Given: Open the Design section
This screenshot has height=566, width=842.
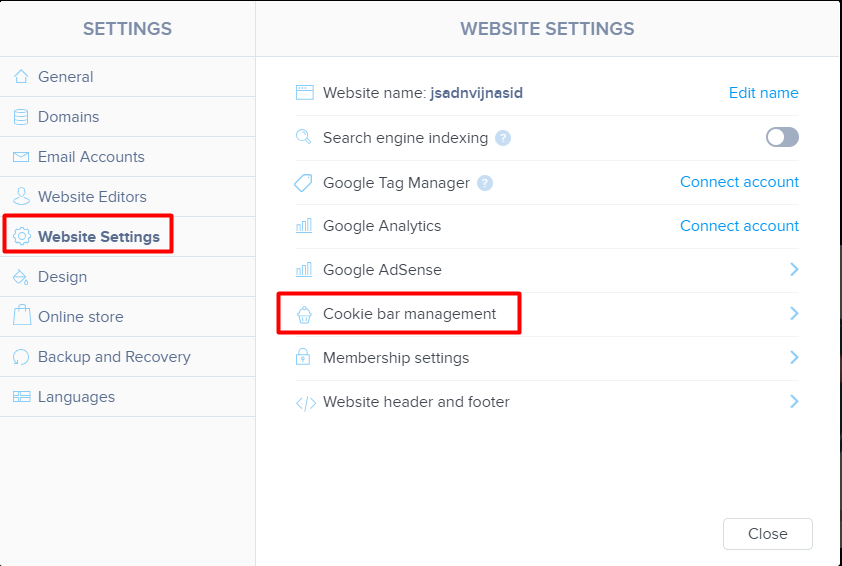Looking at the screenshot, I should pyautogui.click(x=127, y=277).
